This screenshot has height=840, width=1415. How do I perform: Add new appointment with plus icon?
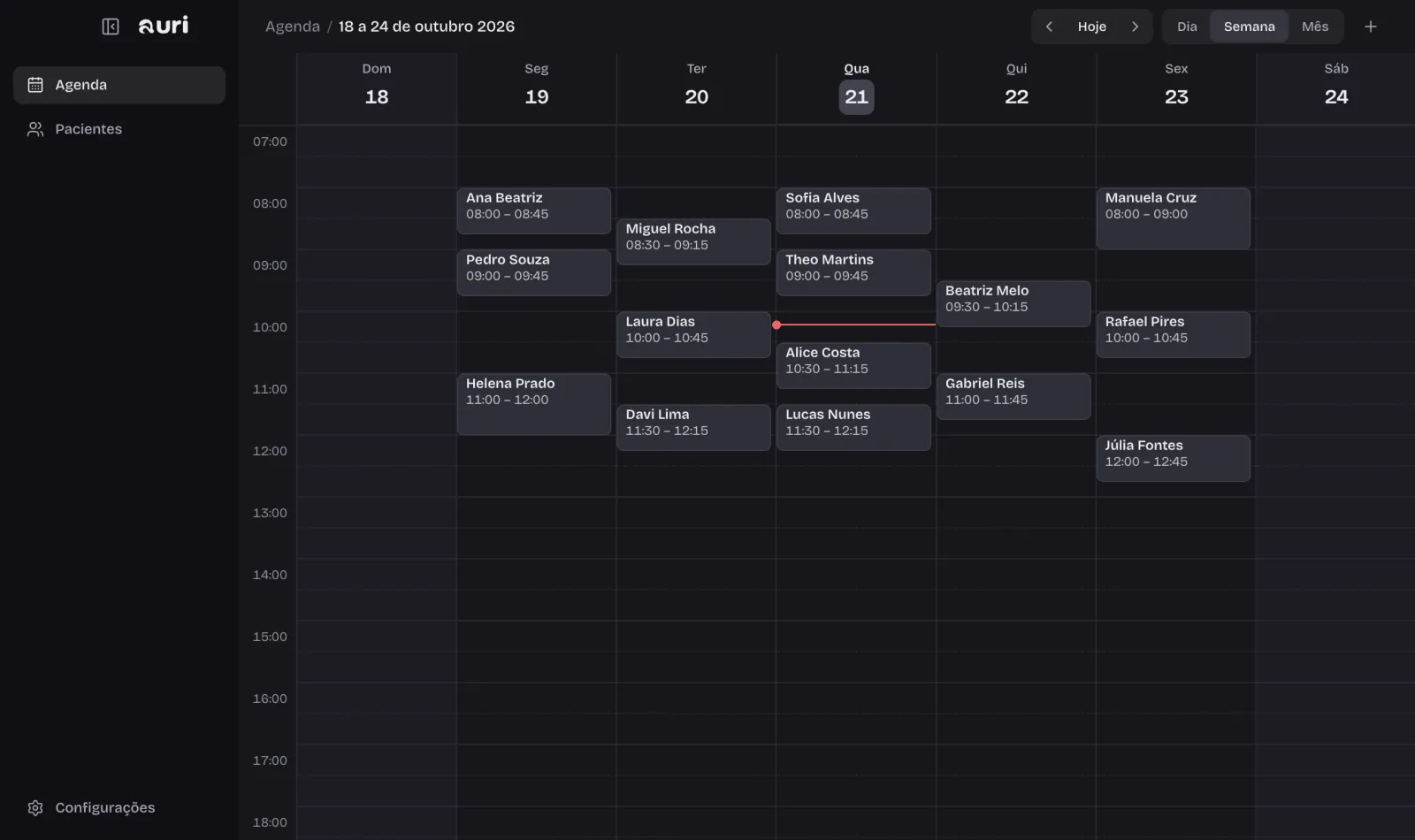1371,27
